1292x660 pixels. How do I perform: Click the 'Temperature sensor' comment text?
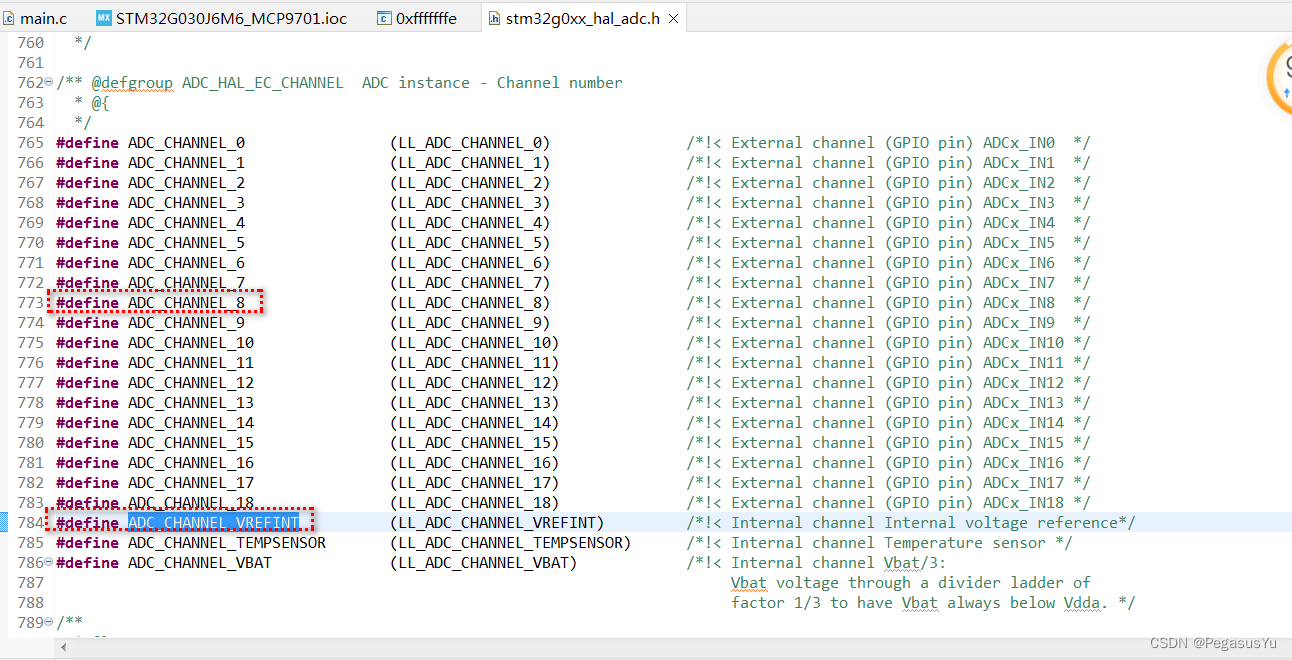[965, 542]
